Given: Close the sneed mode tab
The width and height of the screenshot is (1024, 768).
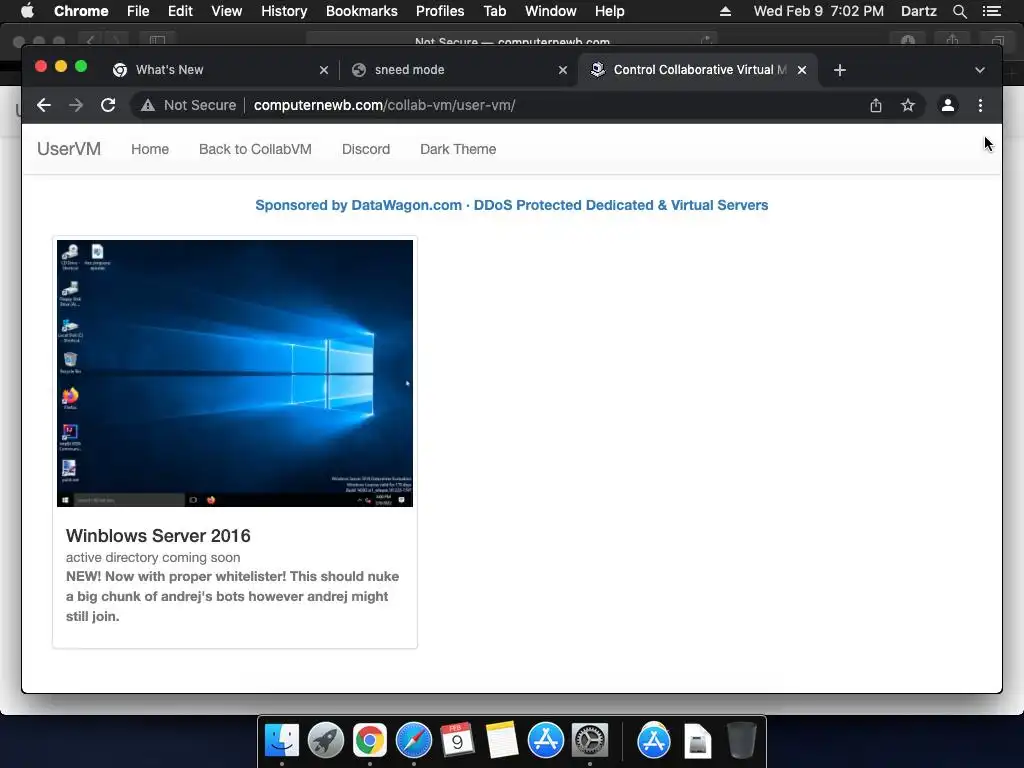Looking at the screenshot, I should [563, 70].
